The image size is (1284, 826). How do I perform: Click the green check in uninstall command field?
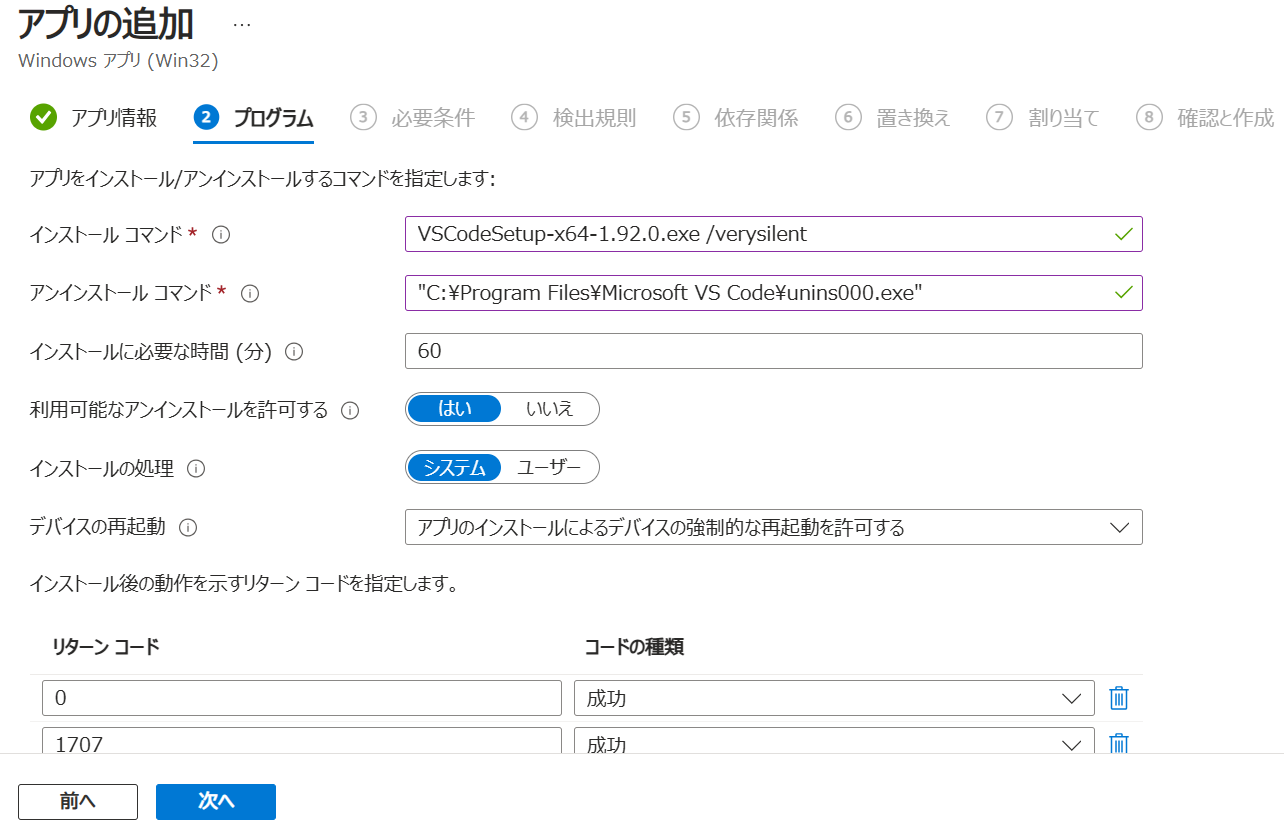click(1123, 293)
